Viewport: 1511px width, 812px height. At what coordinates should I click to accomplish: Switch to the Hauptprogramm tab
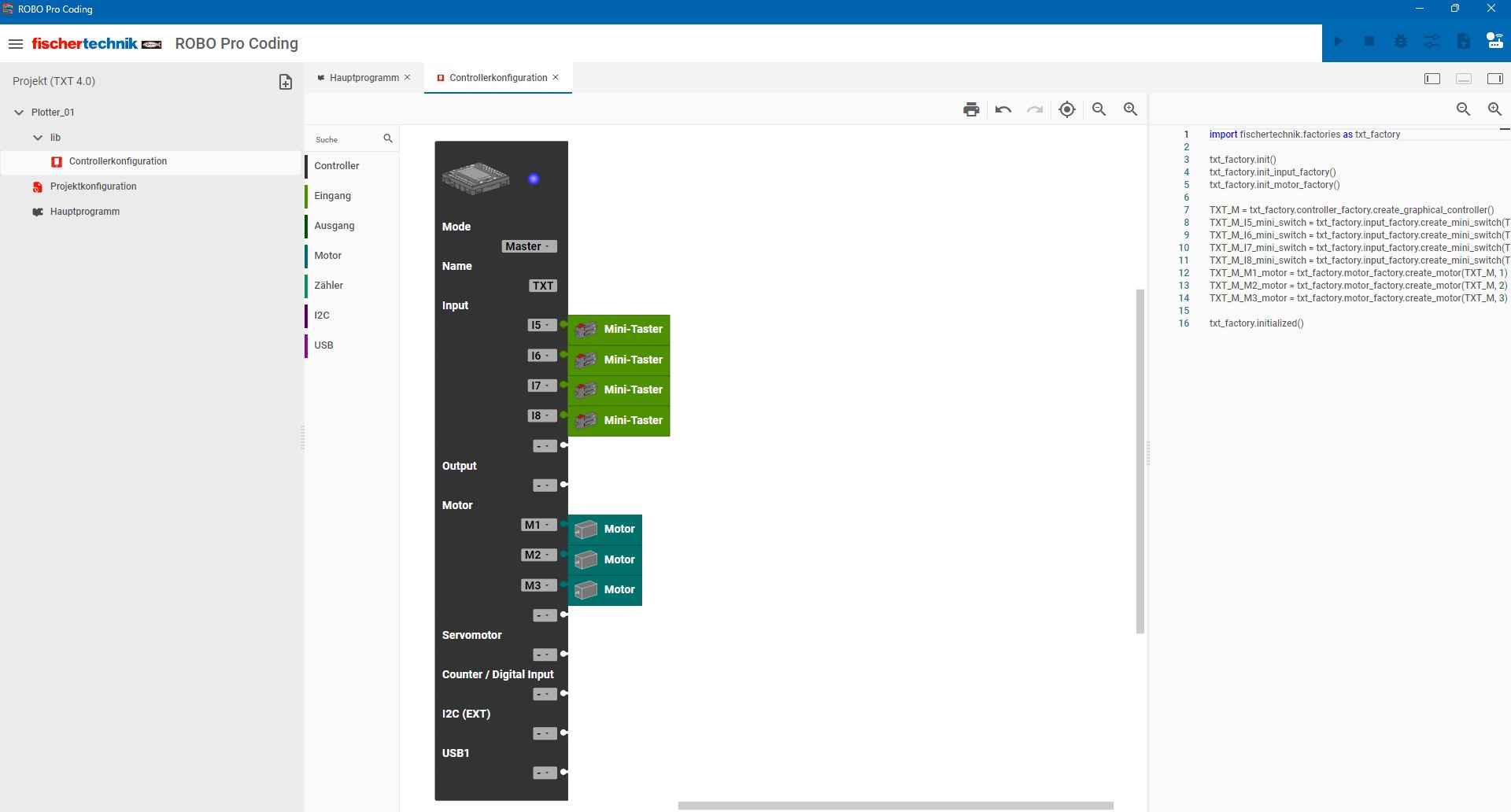click(x=364, y=78)
